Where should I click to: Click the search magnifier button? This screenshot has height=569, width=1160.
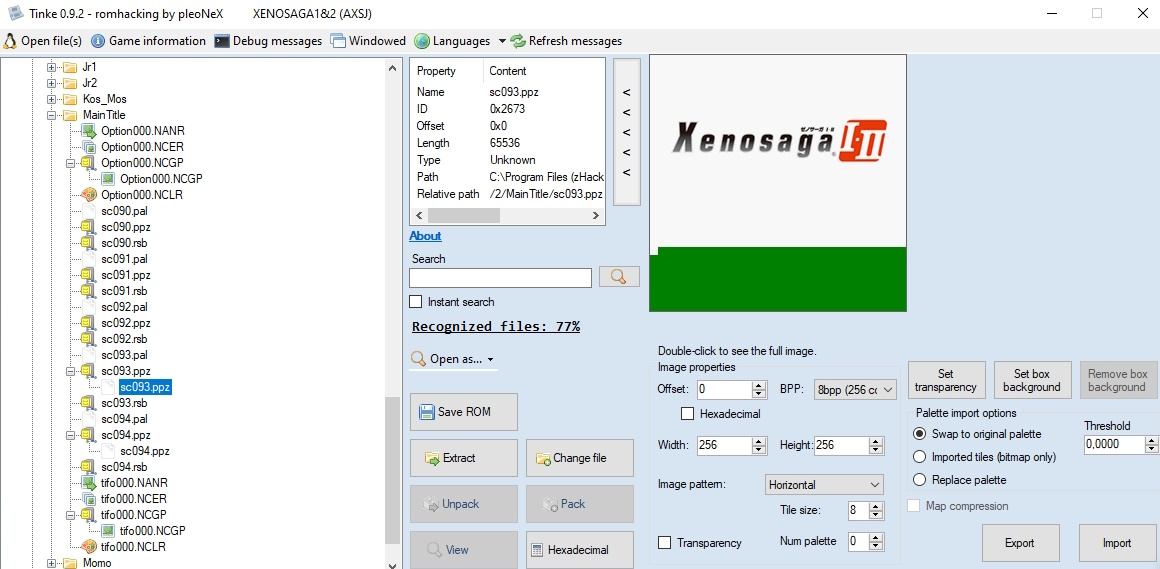[x=618, y=277]
